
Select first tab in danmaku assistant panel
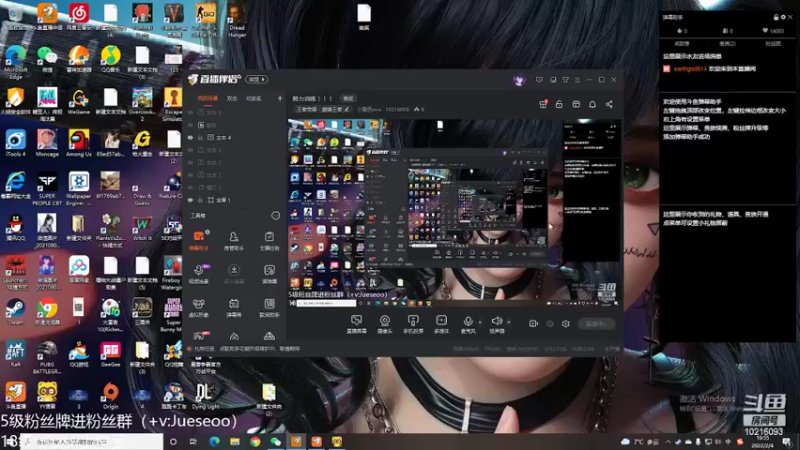coord(682,44)
